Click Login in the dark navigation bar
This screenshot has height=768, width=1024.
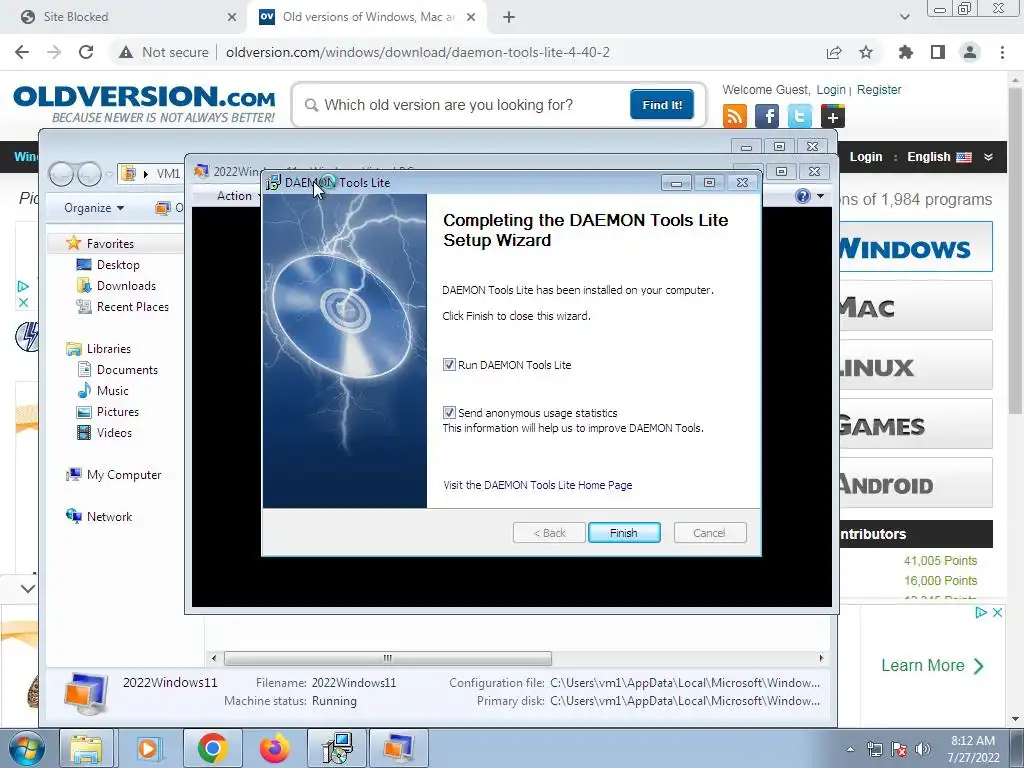865,157
